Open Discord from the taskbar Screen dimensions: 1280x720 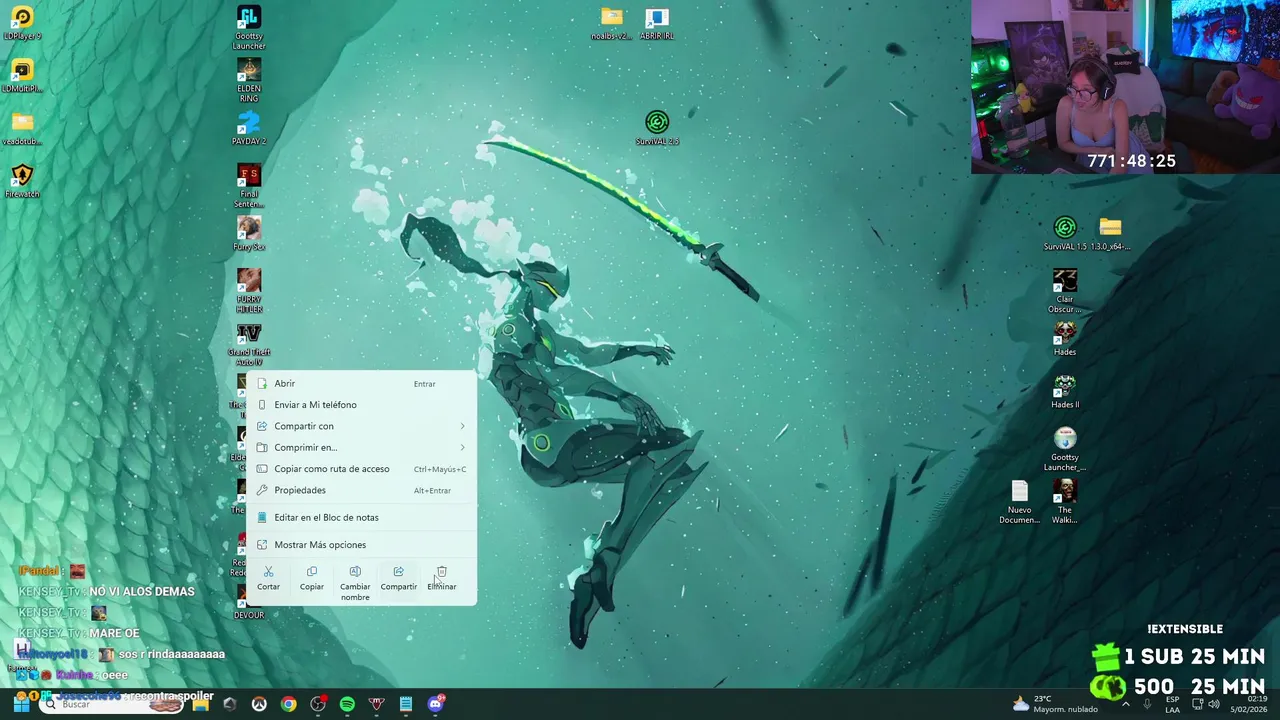click(x=435, y=704)
